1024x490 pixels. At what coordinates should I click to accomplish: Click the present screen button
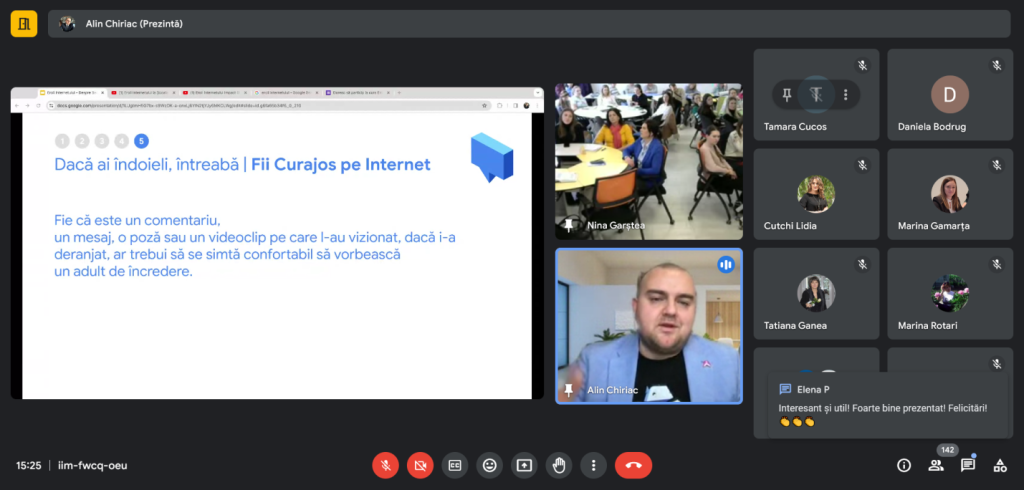click(524, 465)
